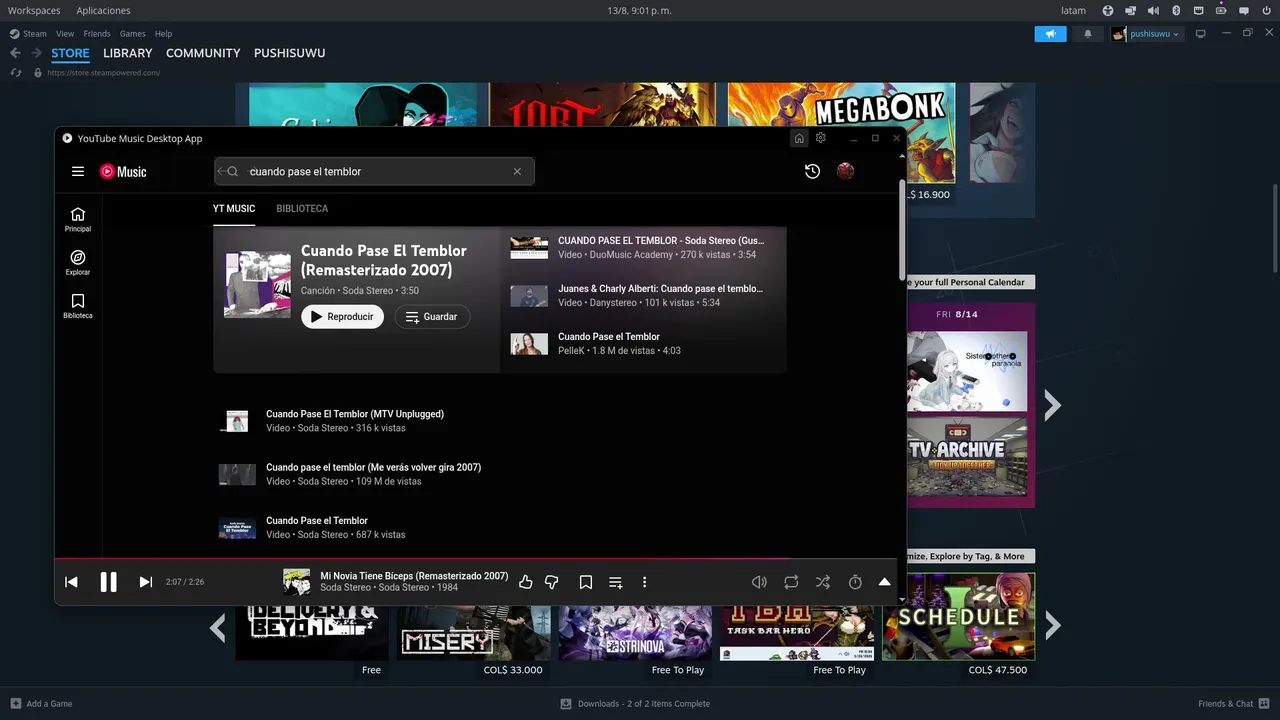
Task: Go back using the search field arrow
Action: click(221, 171)
